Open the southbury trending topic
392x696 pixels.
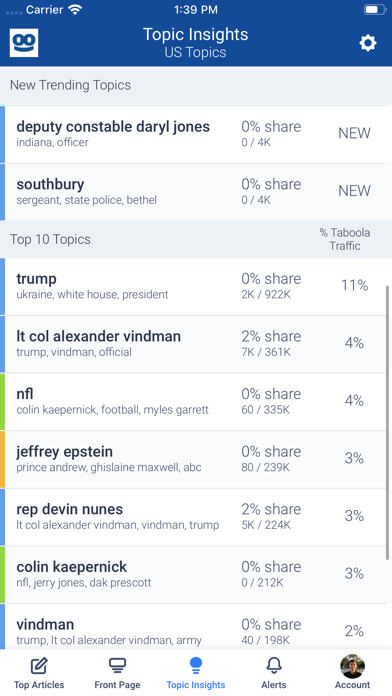[196, 192]
